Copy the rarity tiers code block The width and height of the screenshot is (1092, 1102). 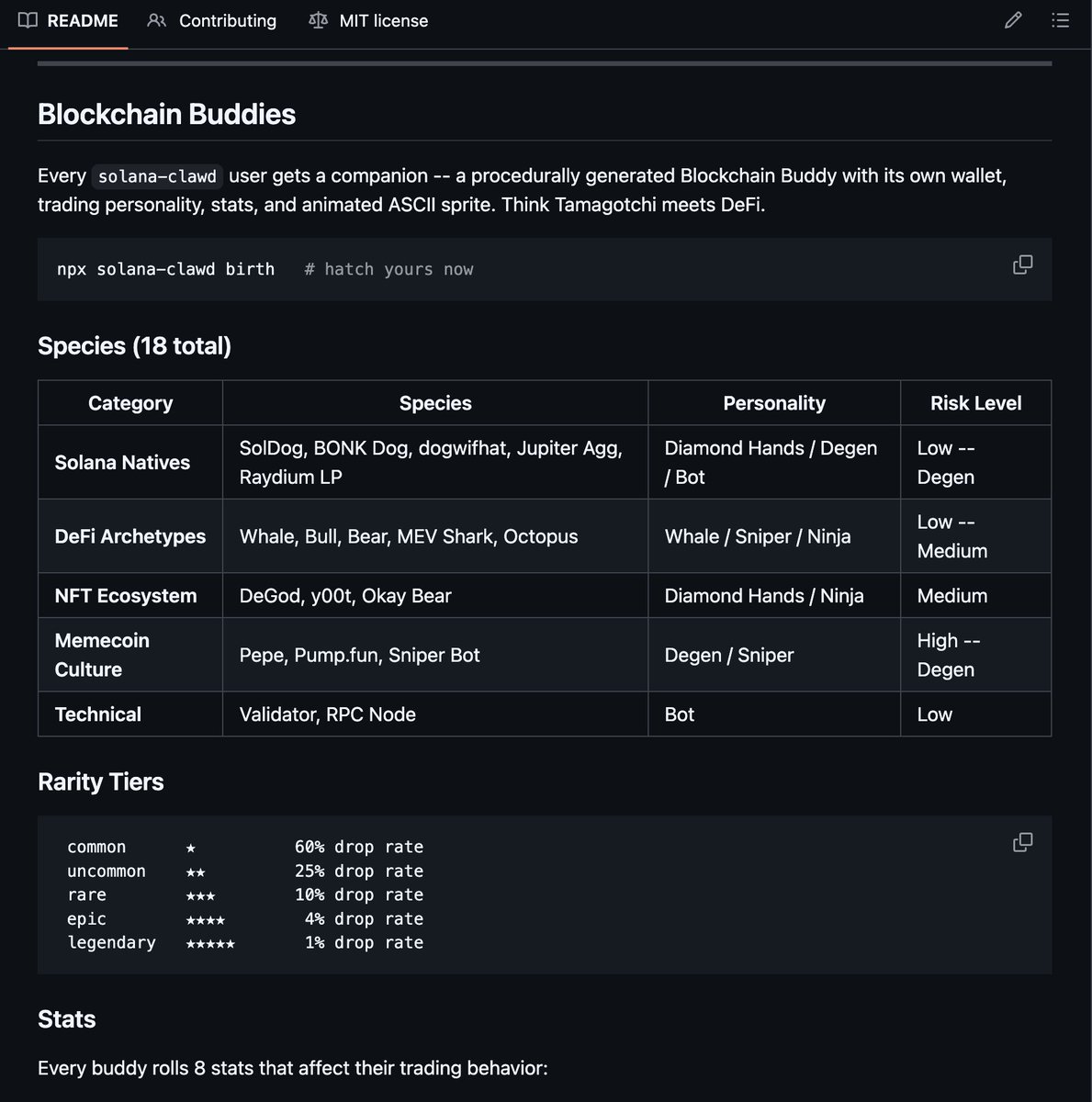(1022, 842)
